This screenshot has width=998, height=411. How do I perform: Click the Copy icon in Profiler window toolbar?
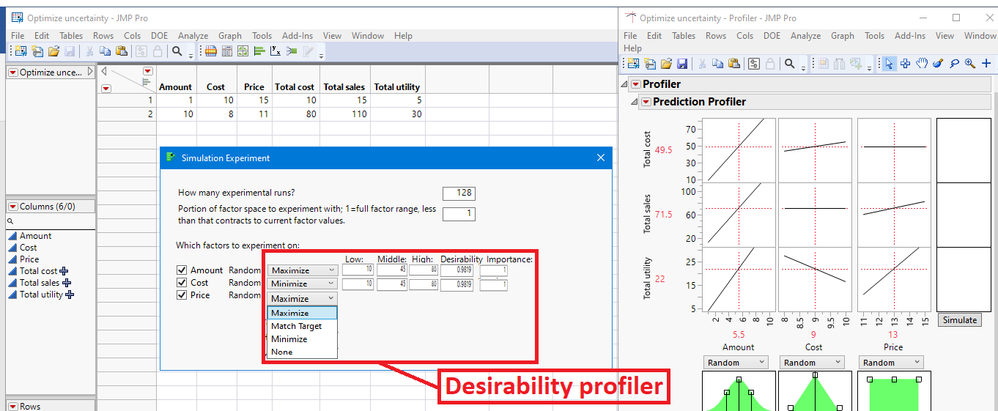717,64
